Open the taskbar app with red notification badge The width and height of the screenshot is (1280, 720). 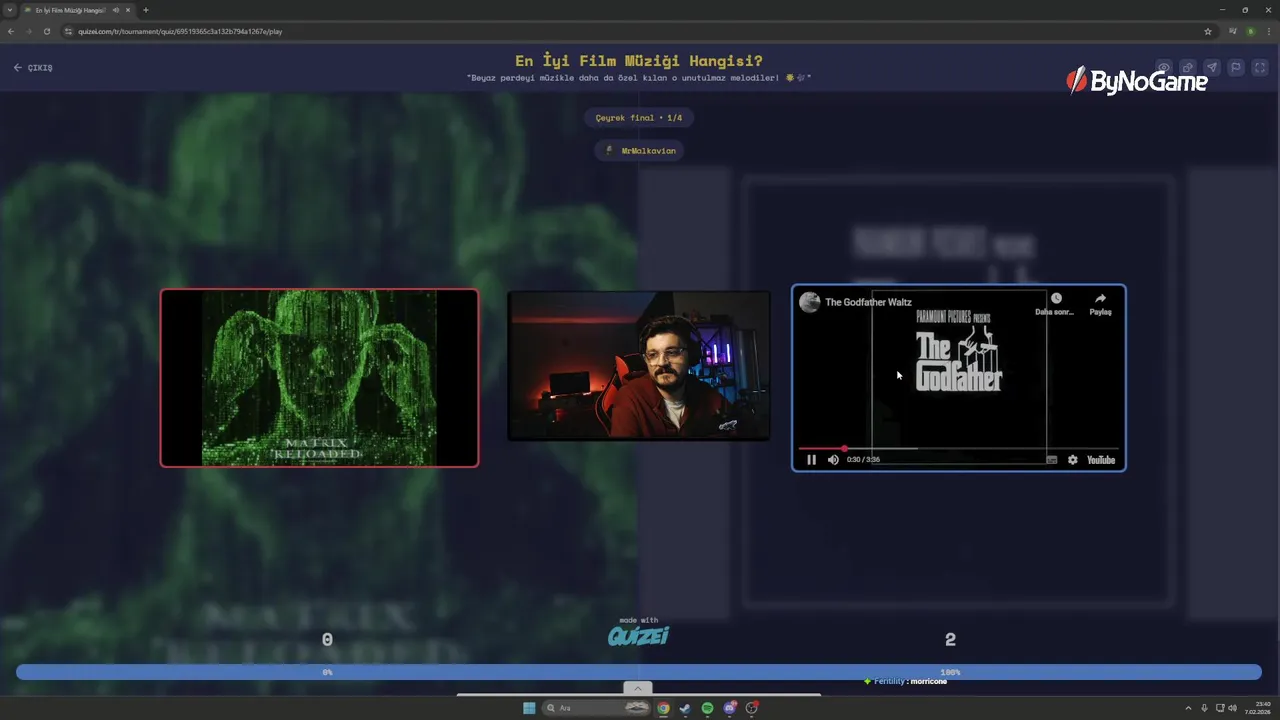(752, 708)
